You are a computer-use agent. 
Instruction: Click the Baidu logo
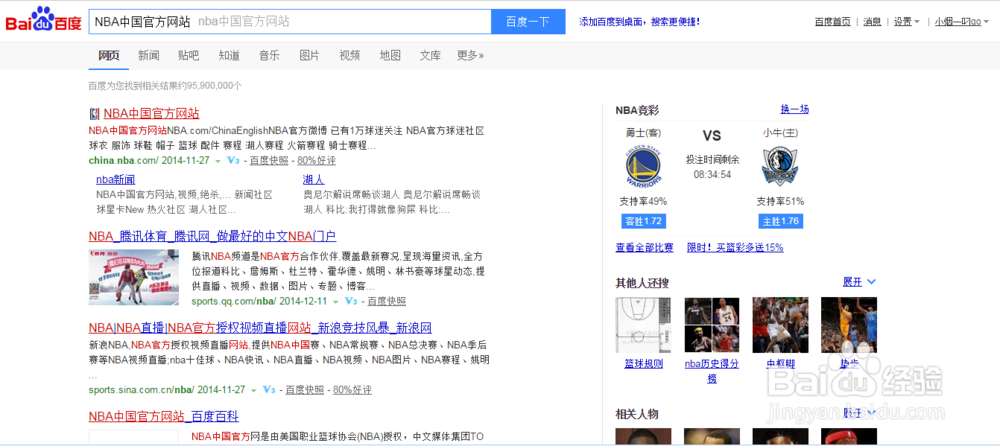pyautogui.click(x=44, y=21)
